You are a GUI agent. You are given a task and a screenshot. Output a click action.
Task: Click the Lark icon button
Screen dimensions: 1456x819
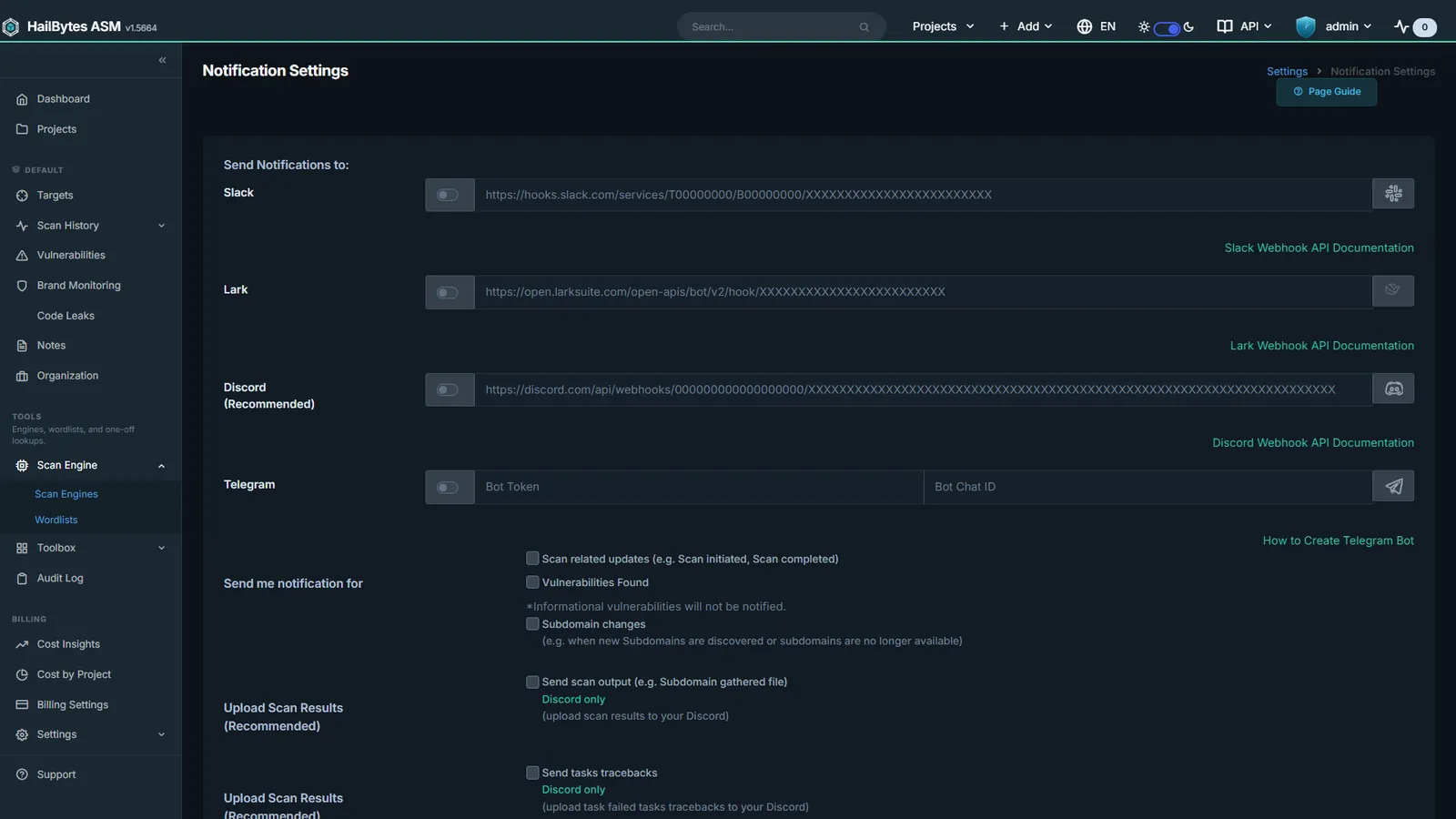point(1393,291)
